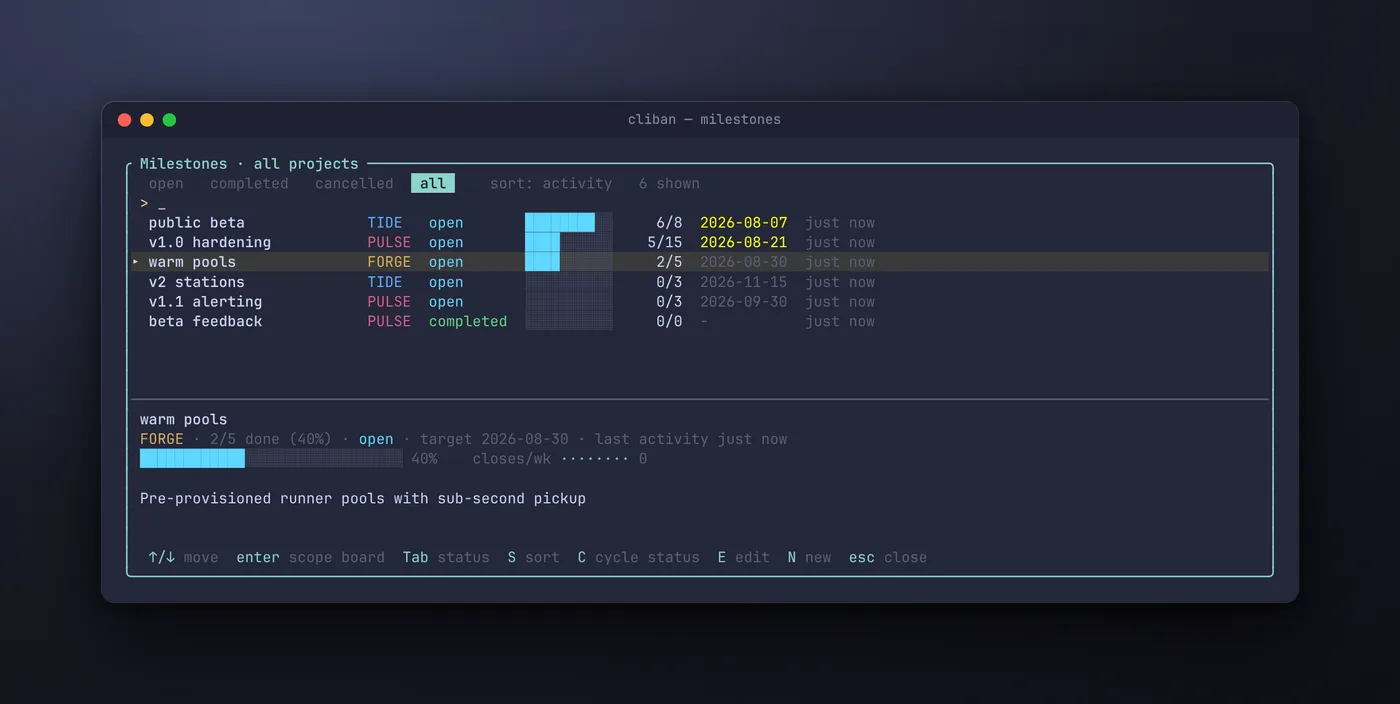
Task: Click the public beta progress bar
Action: point(569,223)
